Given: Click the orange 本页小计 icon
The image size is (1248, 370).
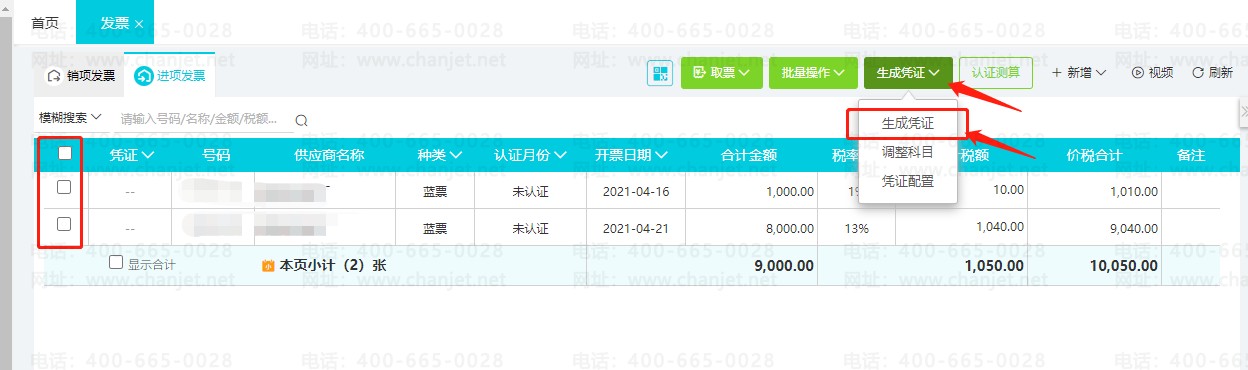Looking at the screenshot, I should click(268, 266).
